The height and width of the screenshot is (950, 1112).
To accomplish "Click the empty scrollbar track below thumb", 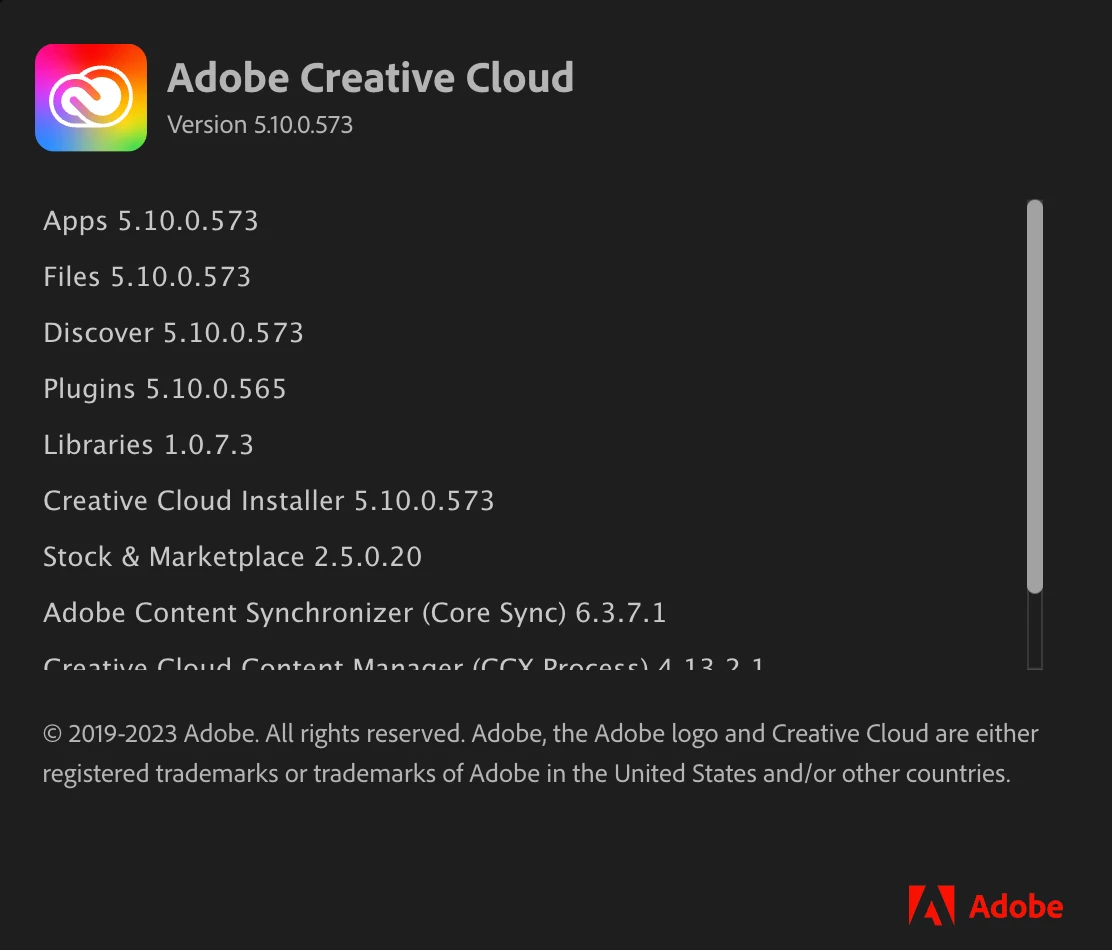I will coord(1035,631).
